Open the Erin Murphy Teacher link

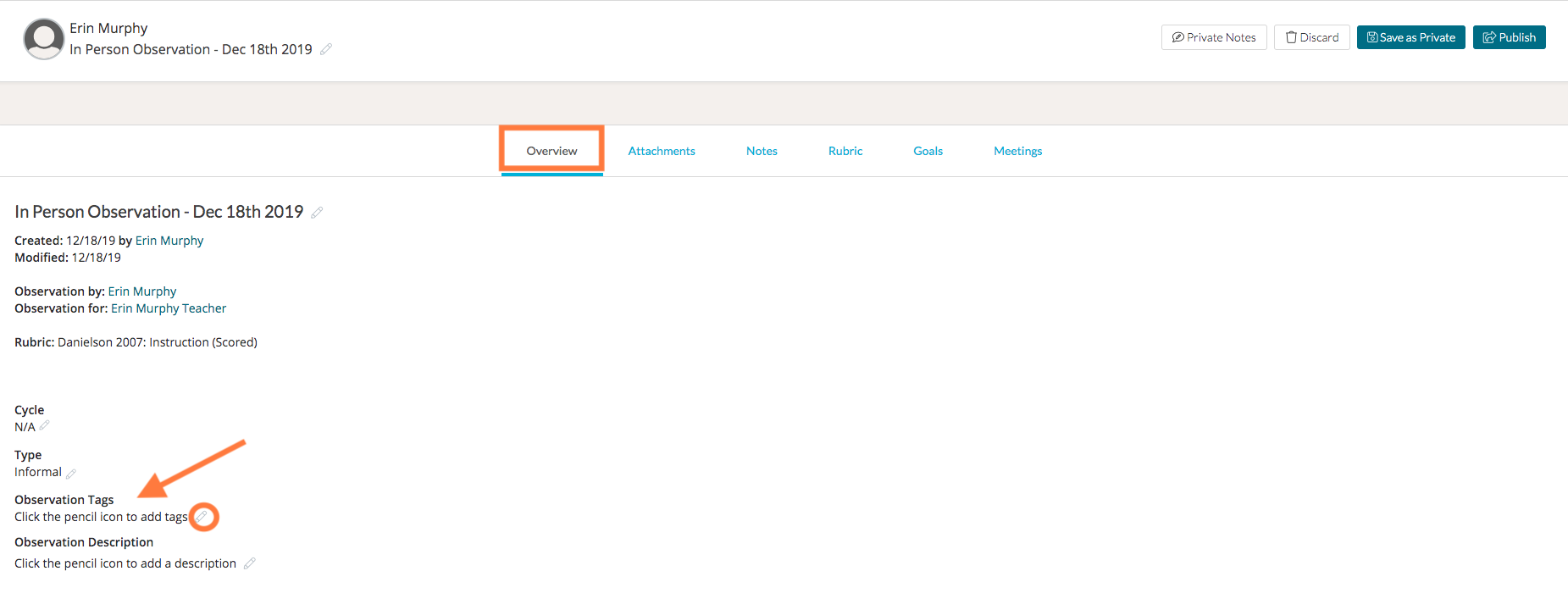point(169,308)
